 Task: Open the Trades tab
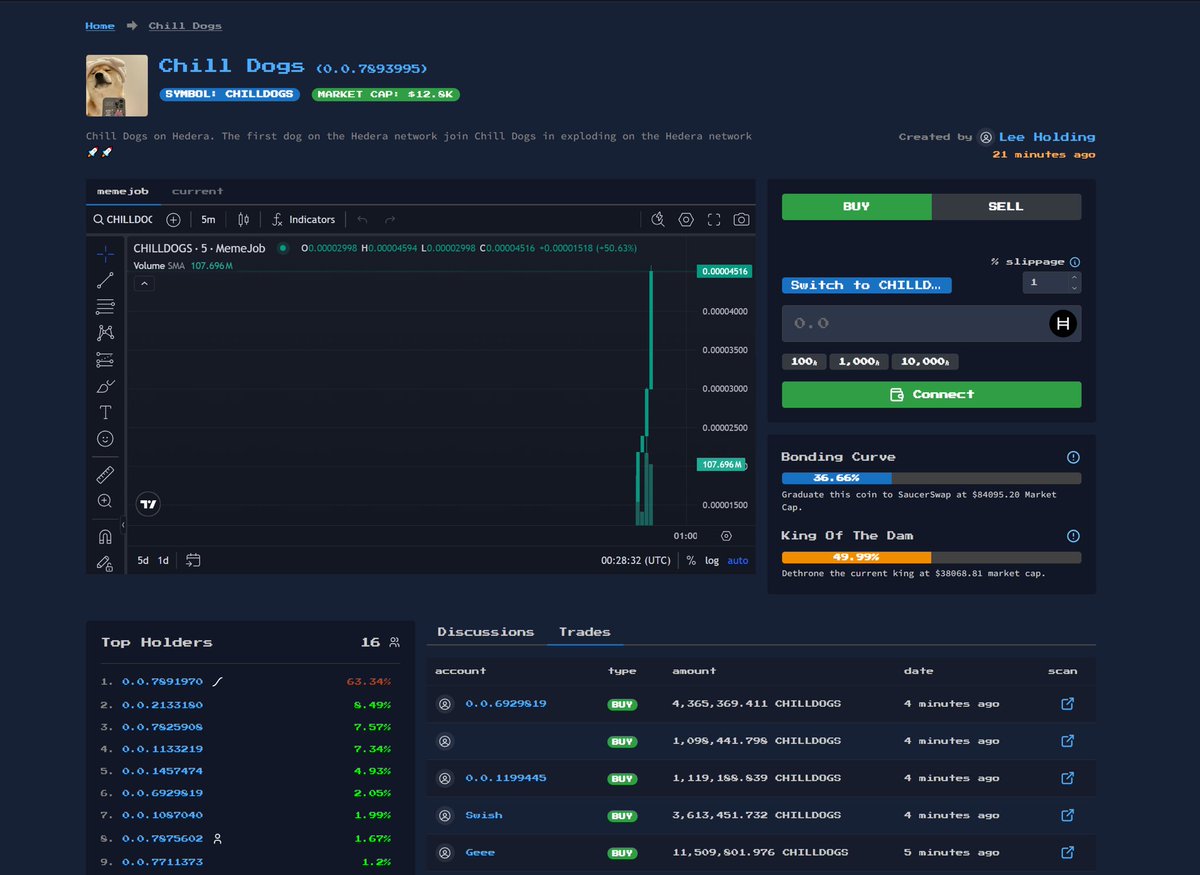click(x=585, y=632)
